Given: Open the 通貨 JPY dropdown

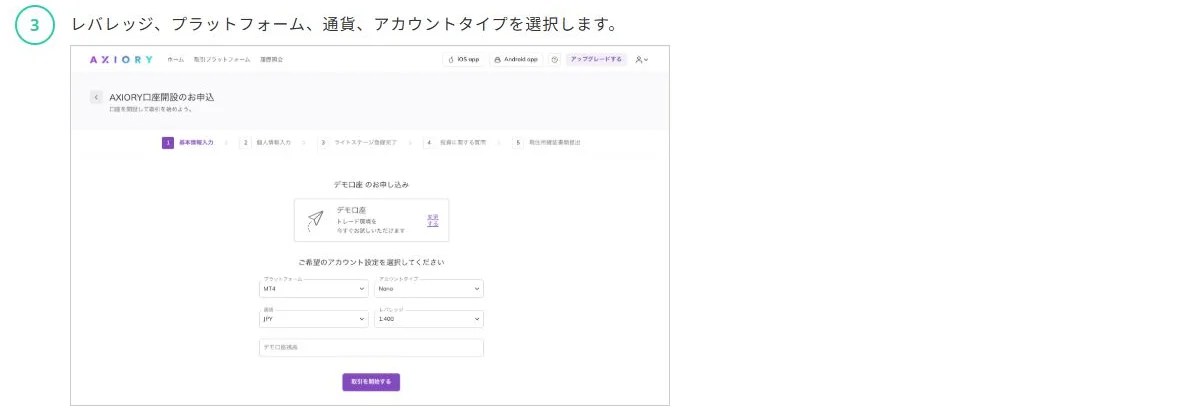Looking at the screenshot, I should point(314,319).
